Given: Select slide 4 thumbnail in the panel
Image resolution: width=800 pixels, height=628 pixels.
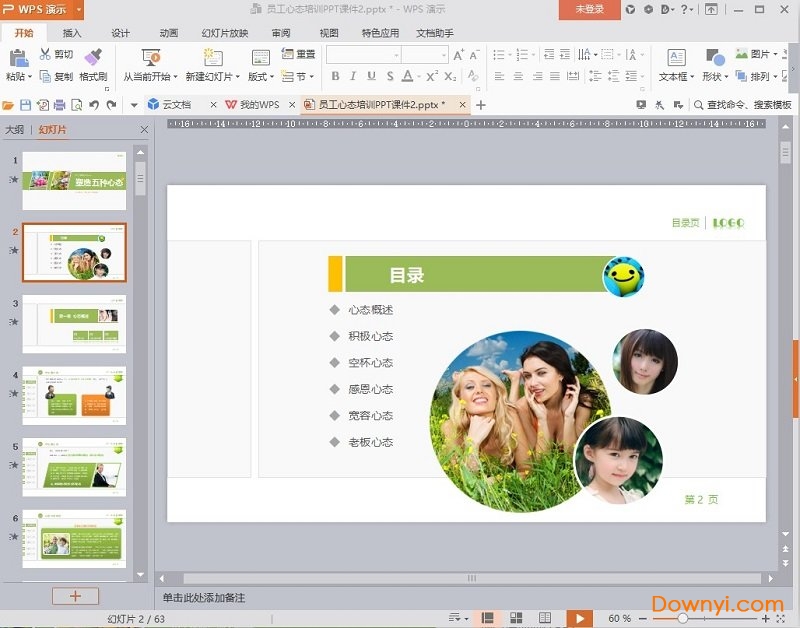Looking at the screenshot, I should point(75,395).
